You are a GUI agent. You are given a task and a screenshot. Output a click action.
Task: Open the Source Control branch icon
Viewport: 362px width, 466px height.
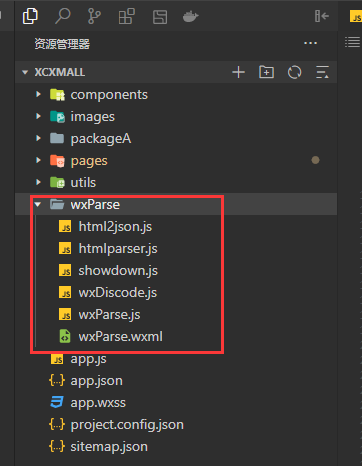[x=94, y=16]
